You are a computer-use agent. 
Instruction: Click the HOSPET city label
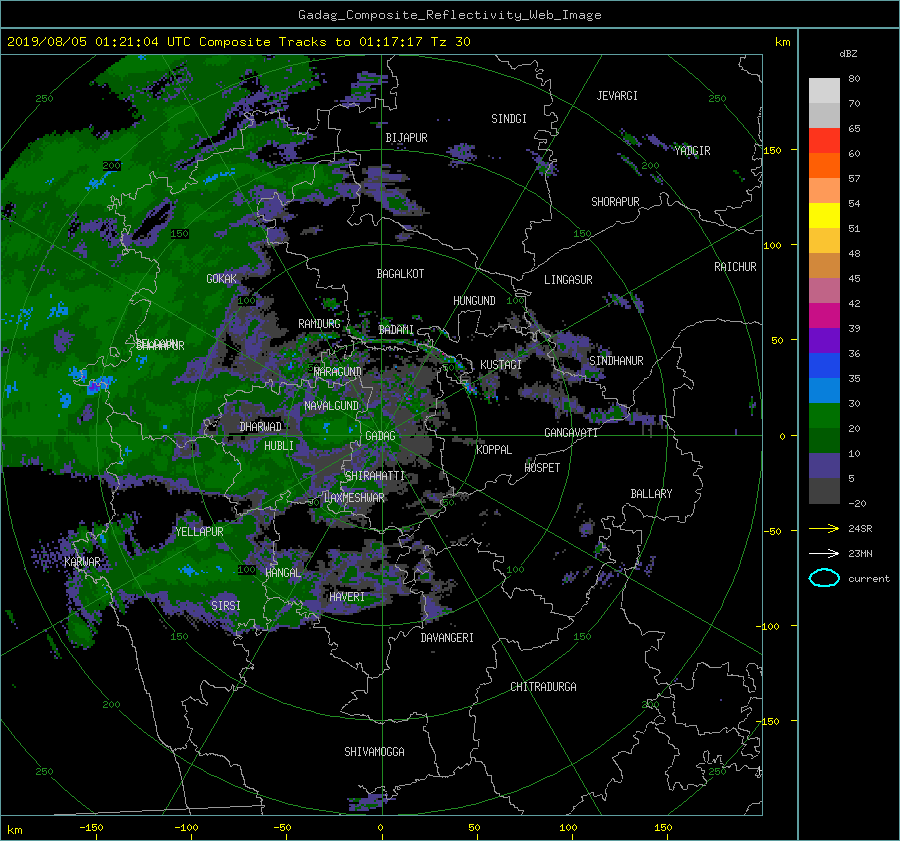click(542, 468)
